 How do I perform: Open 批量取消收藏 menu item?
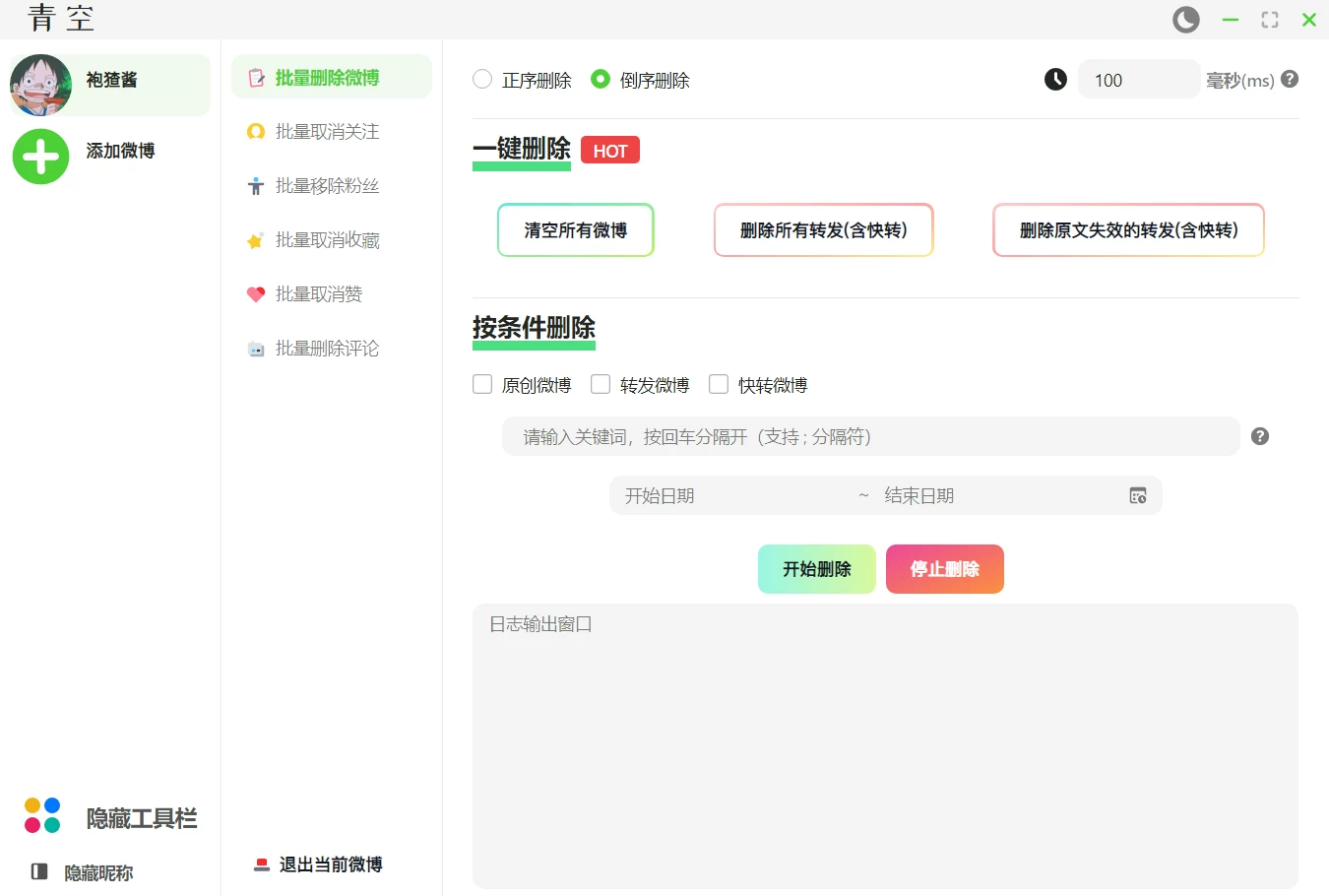332,239
